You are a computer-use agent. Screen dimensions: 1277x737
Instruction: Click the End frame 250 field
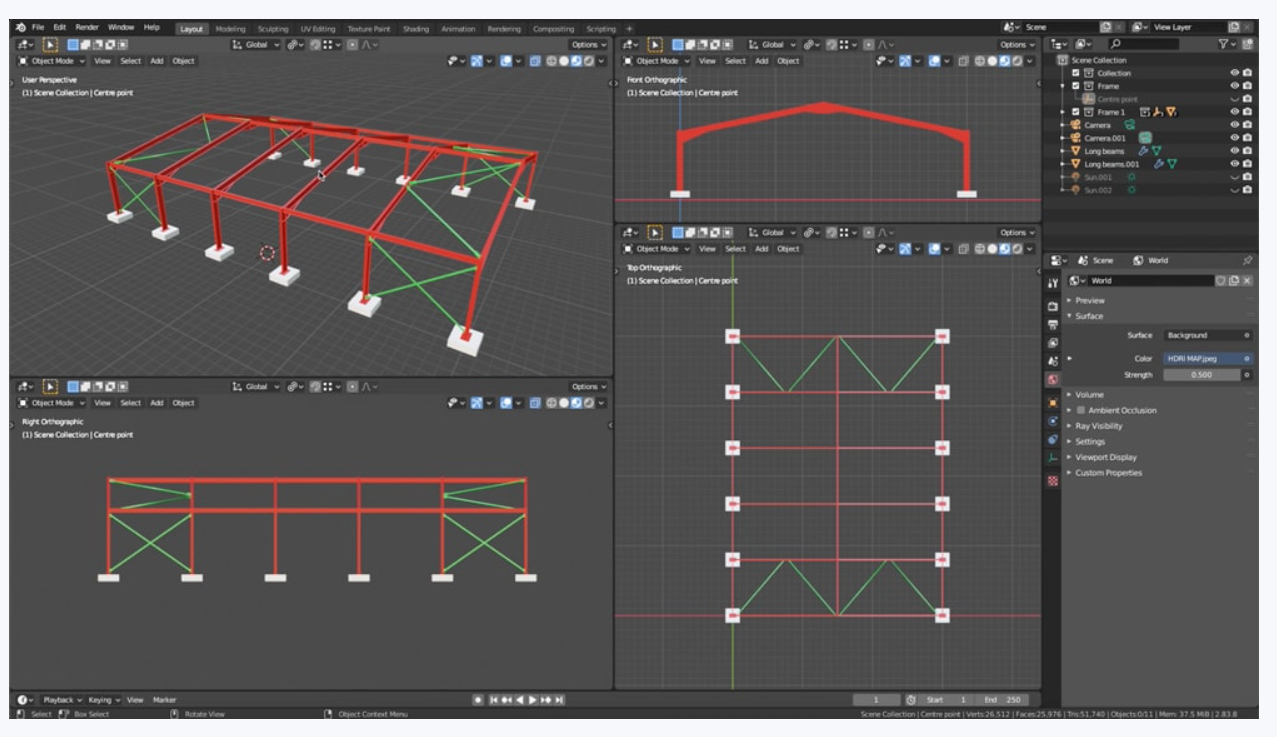[1003, 700]
